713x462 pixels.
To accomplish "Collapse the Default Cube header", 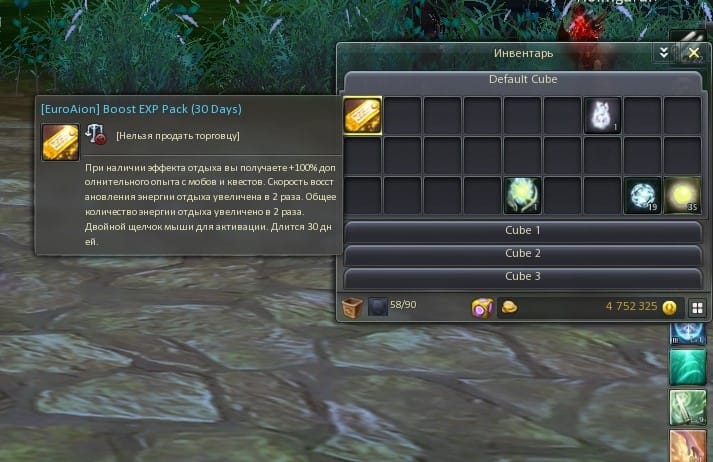I will pos(523,80).
